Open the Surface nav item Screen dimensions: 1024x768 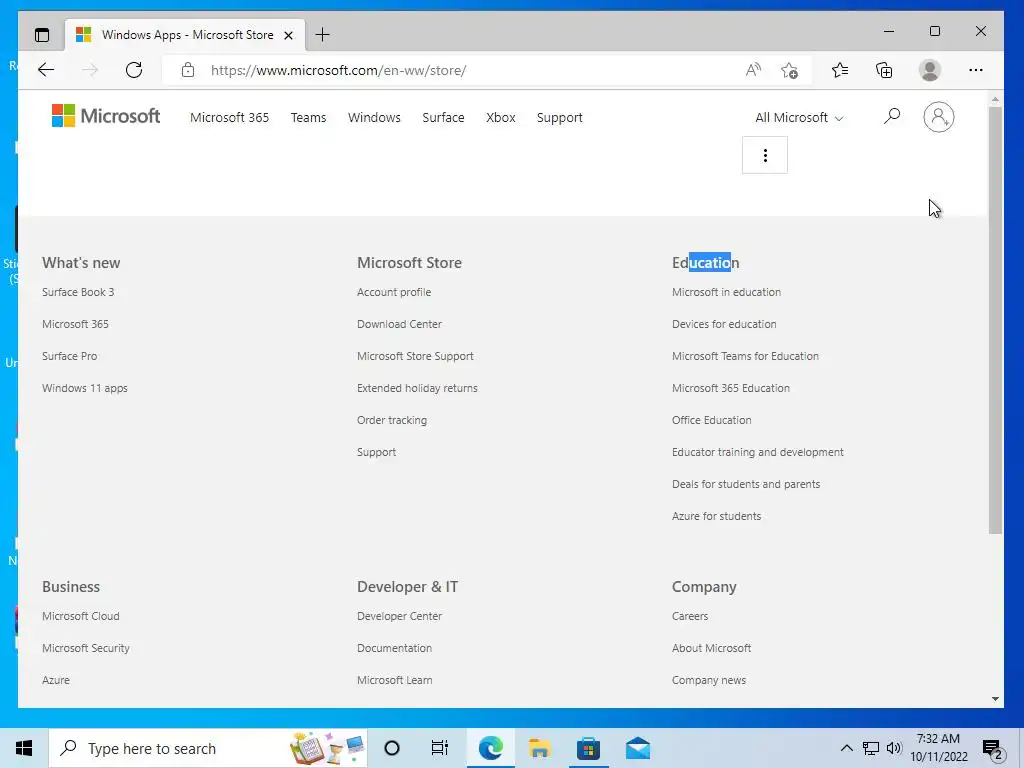443,118
